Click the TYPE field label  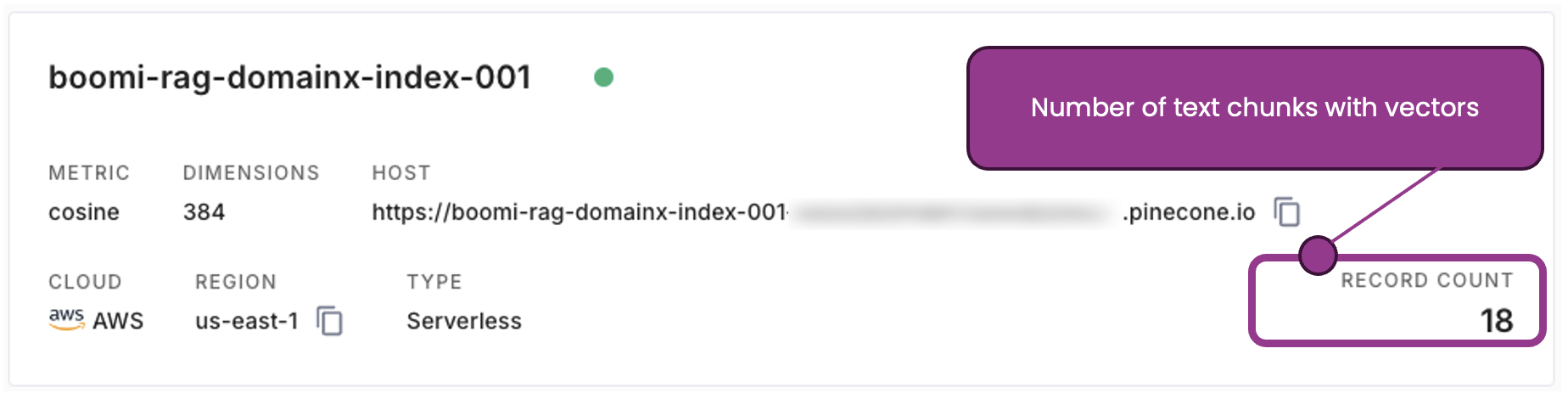click(434, 282)
